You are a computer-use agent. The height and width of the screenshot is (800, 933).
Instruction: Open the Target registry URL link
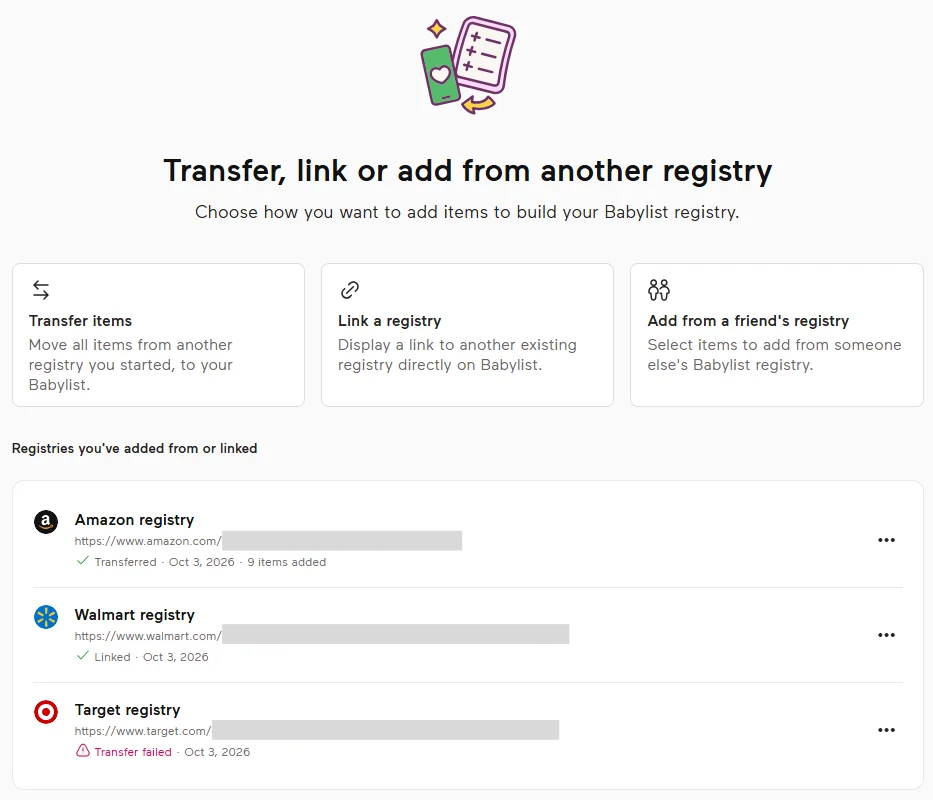pos(317,730)
